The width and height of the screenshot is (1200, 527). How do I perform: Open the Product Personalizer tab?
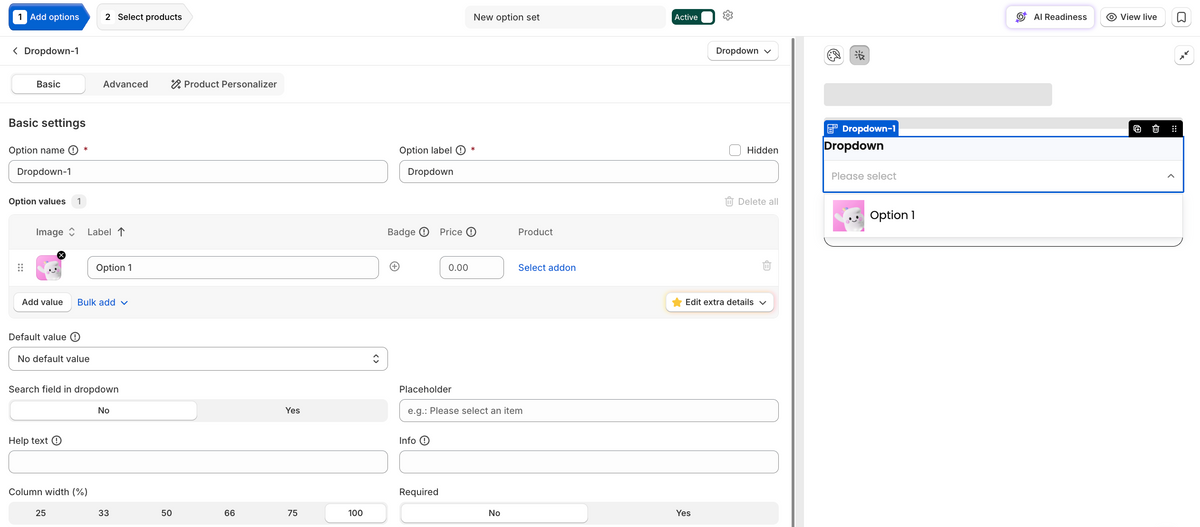tap(224, 84)
